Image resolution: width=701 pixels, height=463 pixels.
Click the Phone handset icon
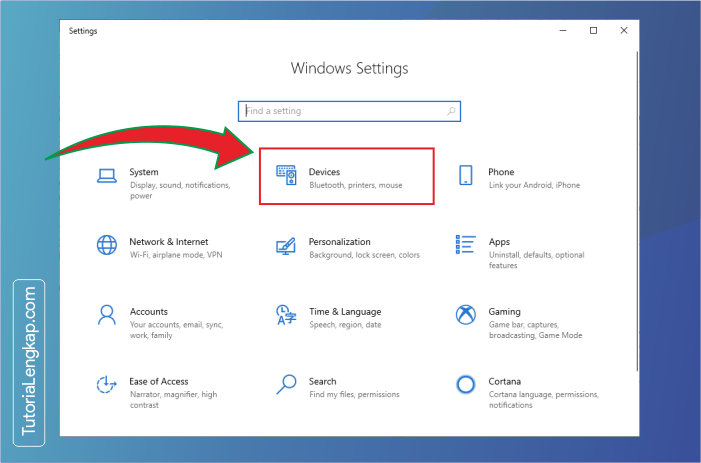pyautogui.click(x=465, y=175)
